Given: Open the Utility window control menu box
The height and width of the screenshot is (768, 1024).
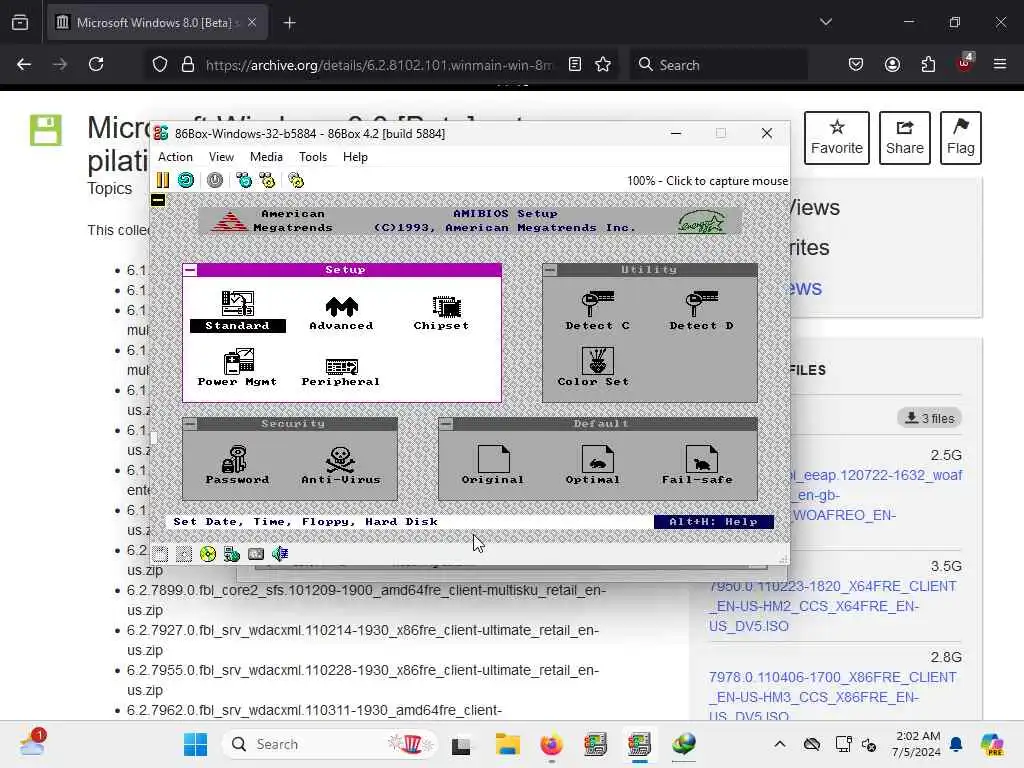Looking at the screenshot, I should (550, 270).
